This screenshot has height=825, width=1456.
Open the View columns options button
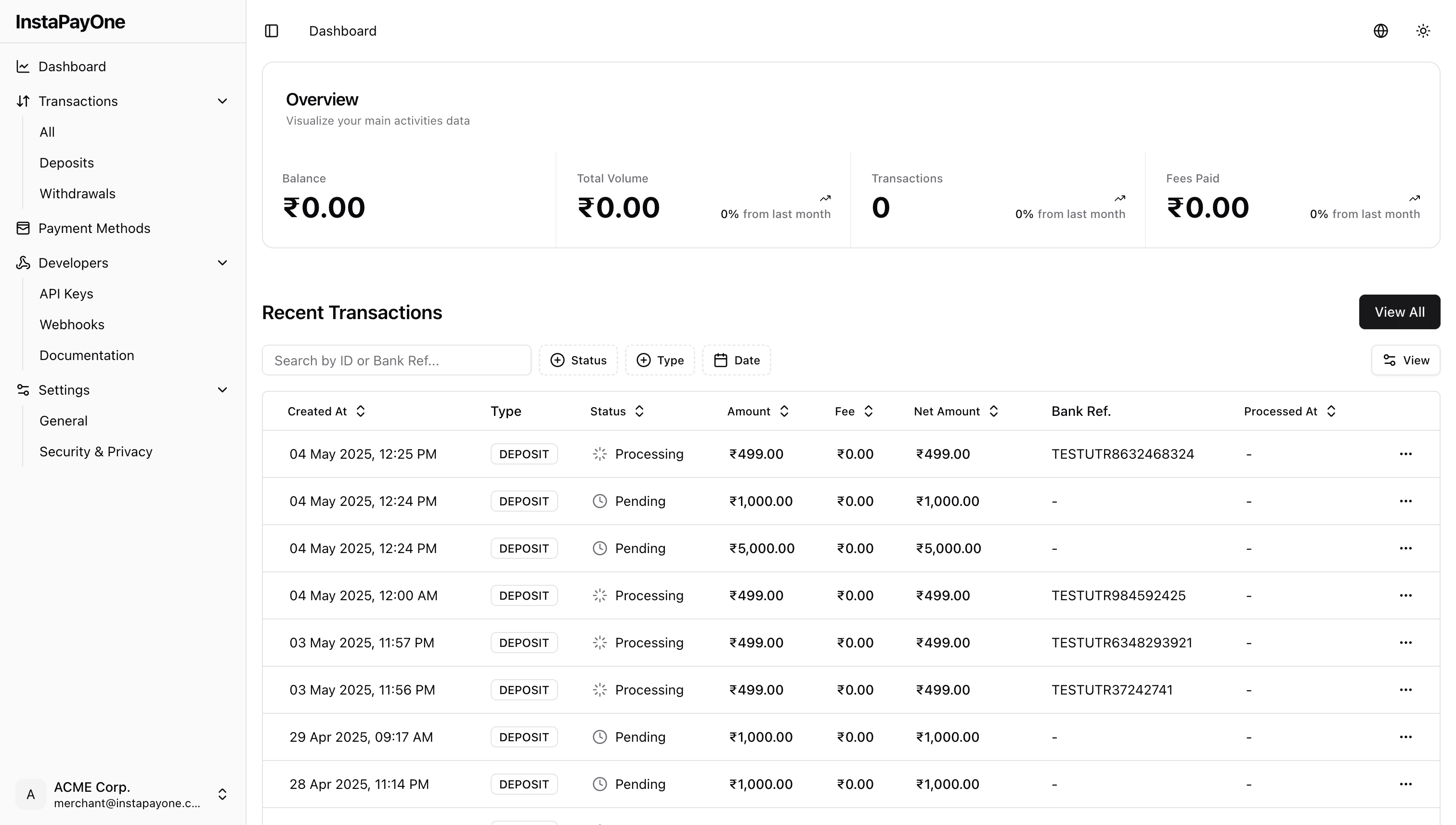(x=1405, y=361)
